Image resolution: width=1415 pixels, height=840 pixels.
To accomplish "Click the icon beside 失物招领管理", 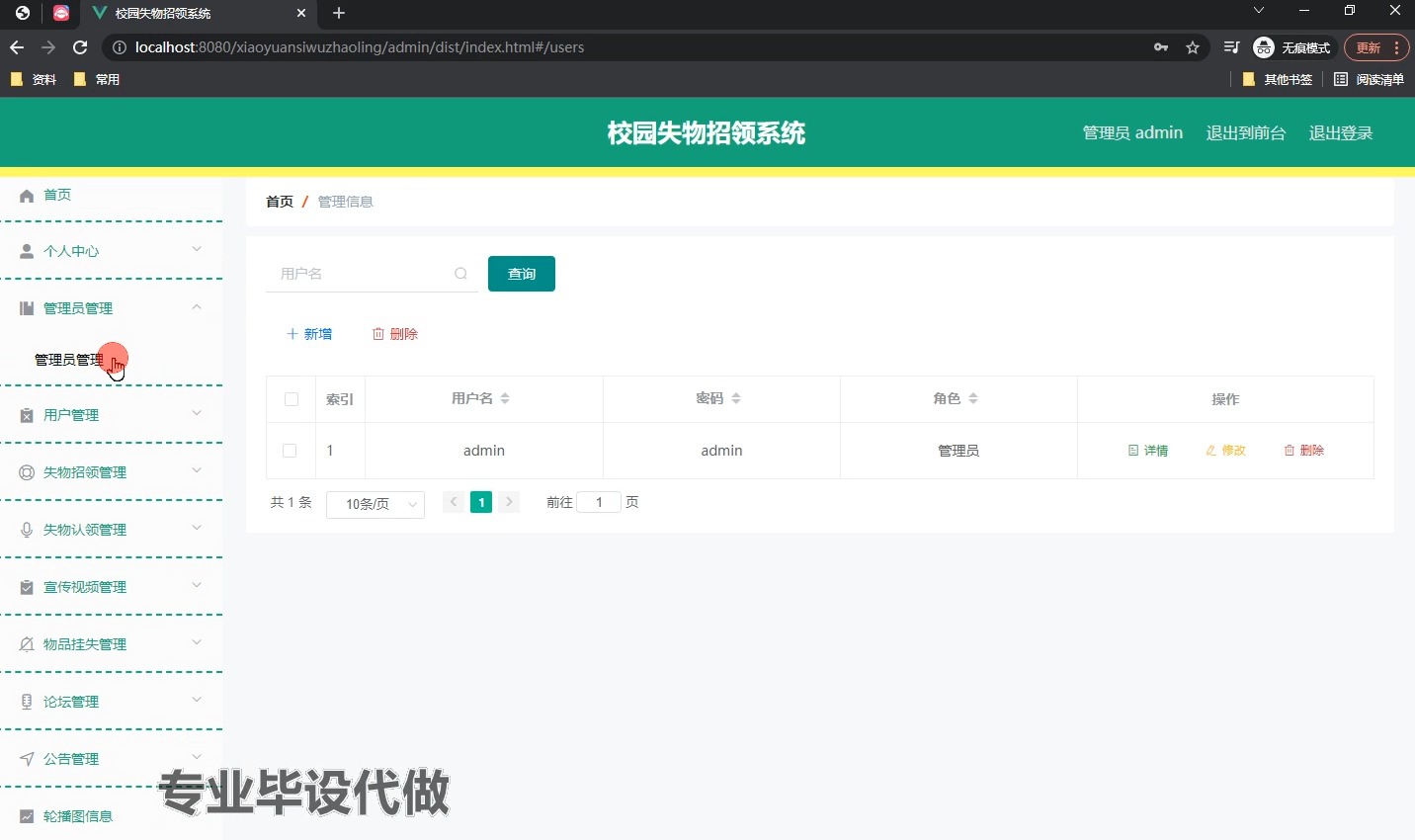I will coord(27,472).
